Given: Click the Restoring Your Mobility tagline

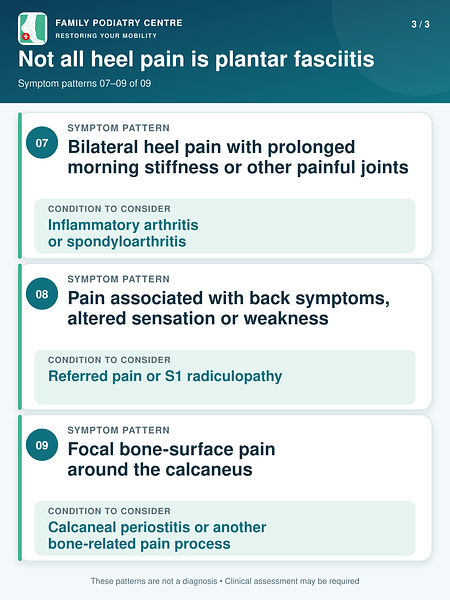Looking at the screenshot, I should click(106, 36).
